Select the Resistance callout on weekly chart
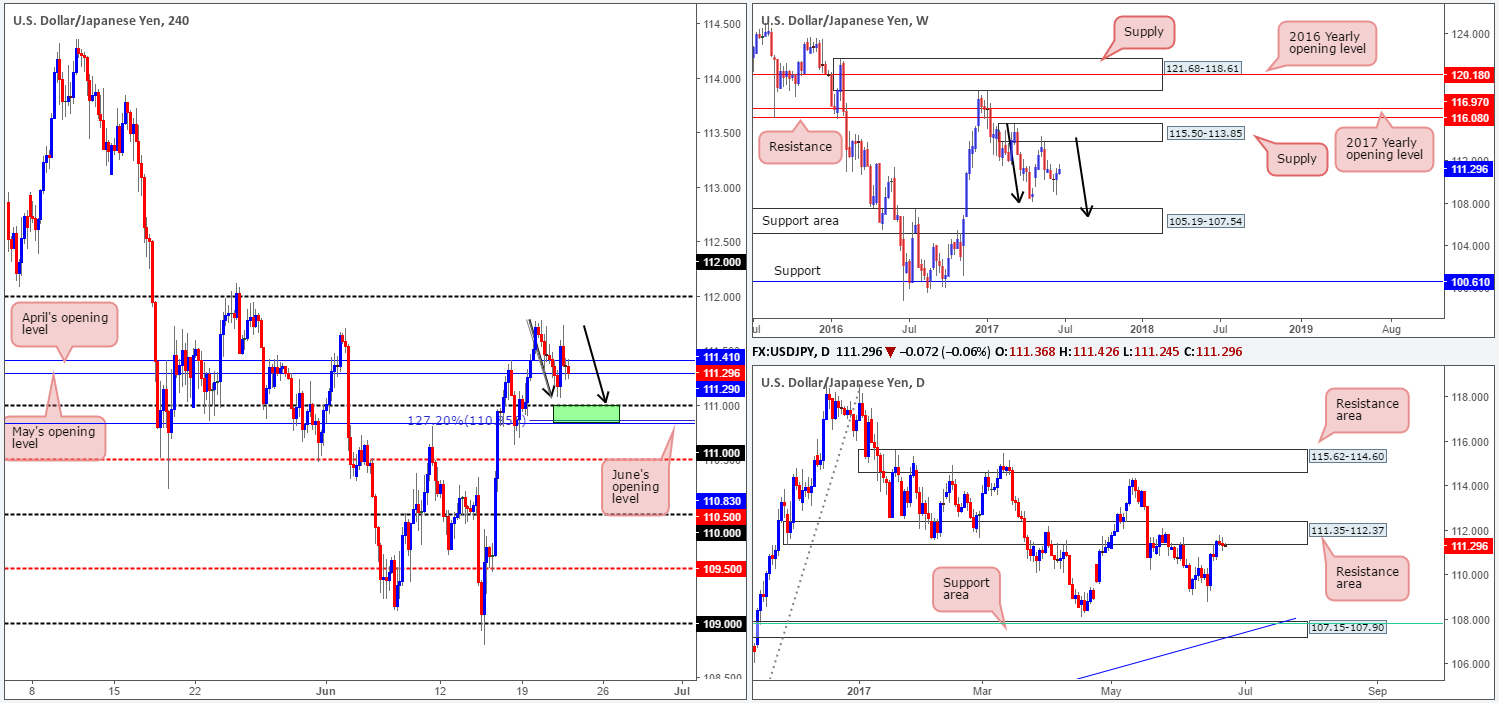Viewport: 1499px width, 703px height. click(x=800, y=147)
